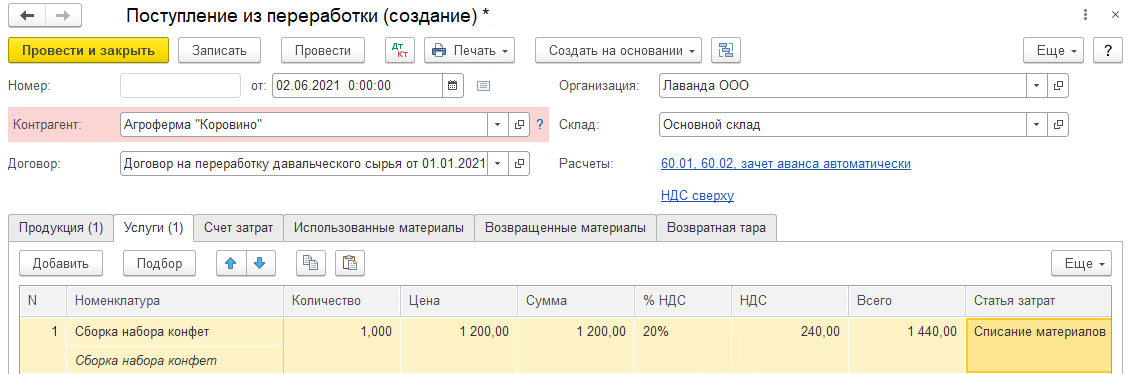Open document structure icon next to Создать на основании
Screen dimensions: 1133x374
point(726,51)
